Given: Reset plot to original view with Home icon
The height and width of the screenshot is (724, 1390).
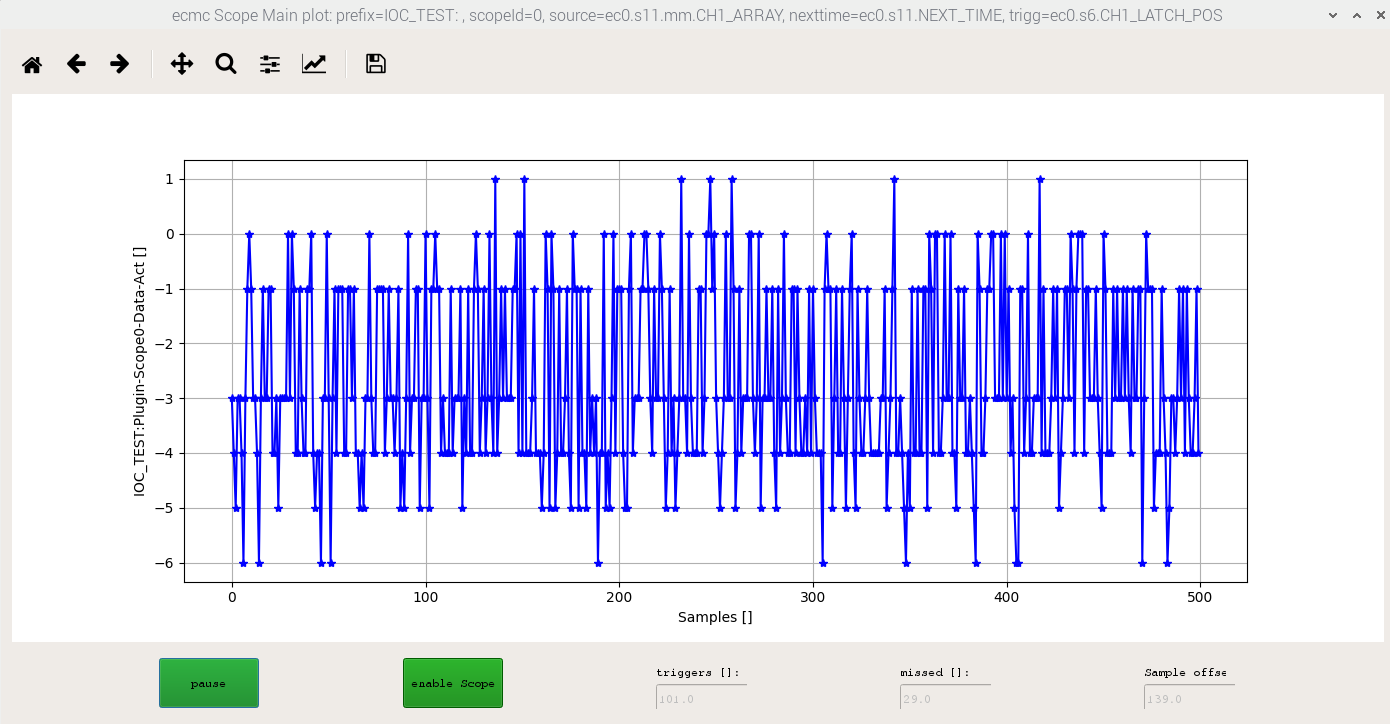Looking at the screenshot, I should click(x=32, y=64).
